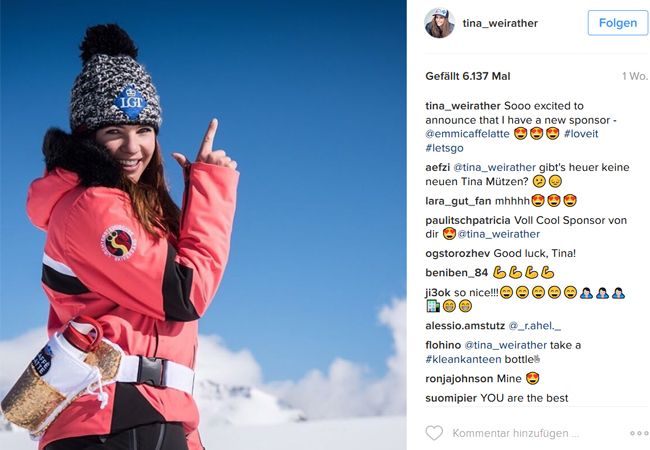650x450 pixels.
Task: Open the three-dots more options menu
Action: pos(638,433)
